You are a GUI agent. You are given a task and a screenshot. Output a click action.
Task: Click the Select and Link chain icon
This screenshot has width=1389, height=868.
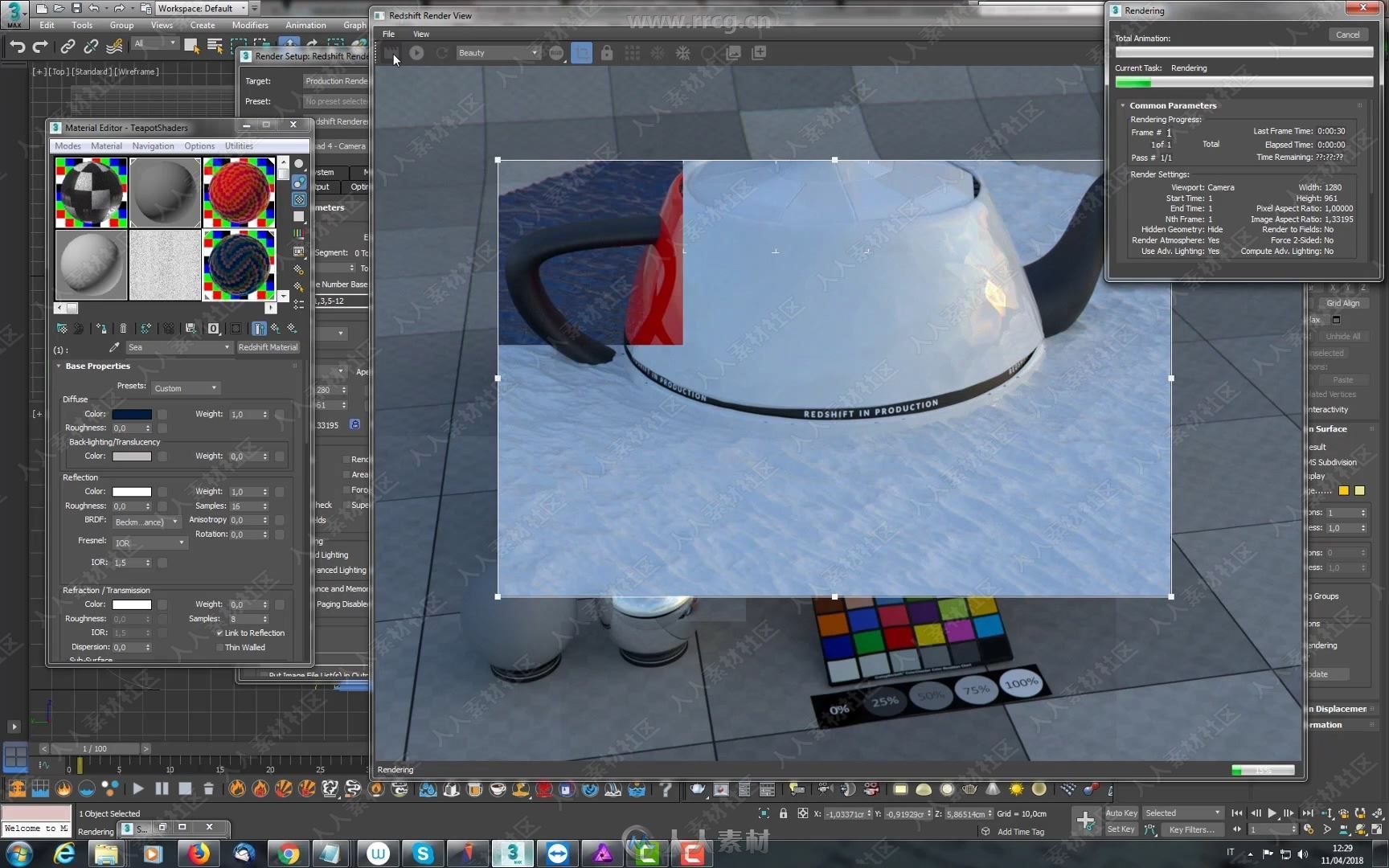(68, 47)
